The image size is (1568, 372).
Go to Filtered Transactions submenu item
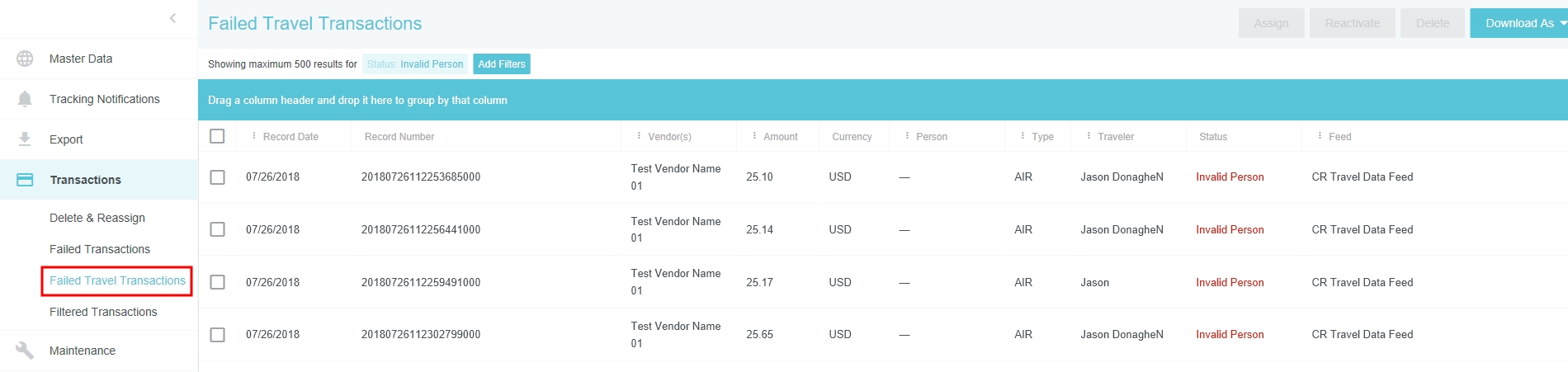[103, 312]
